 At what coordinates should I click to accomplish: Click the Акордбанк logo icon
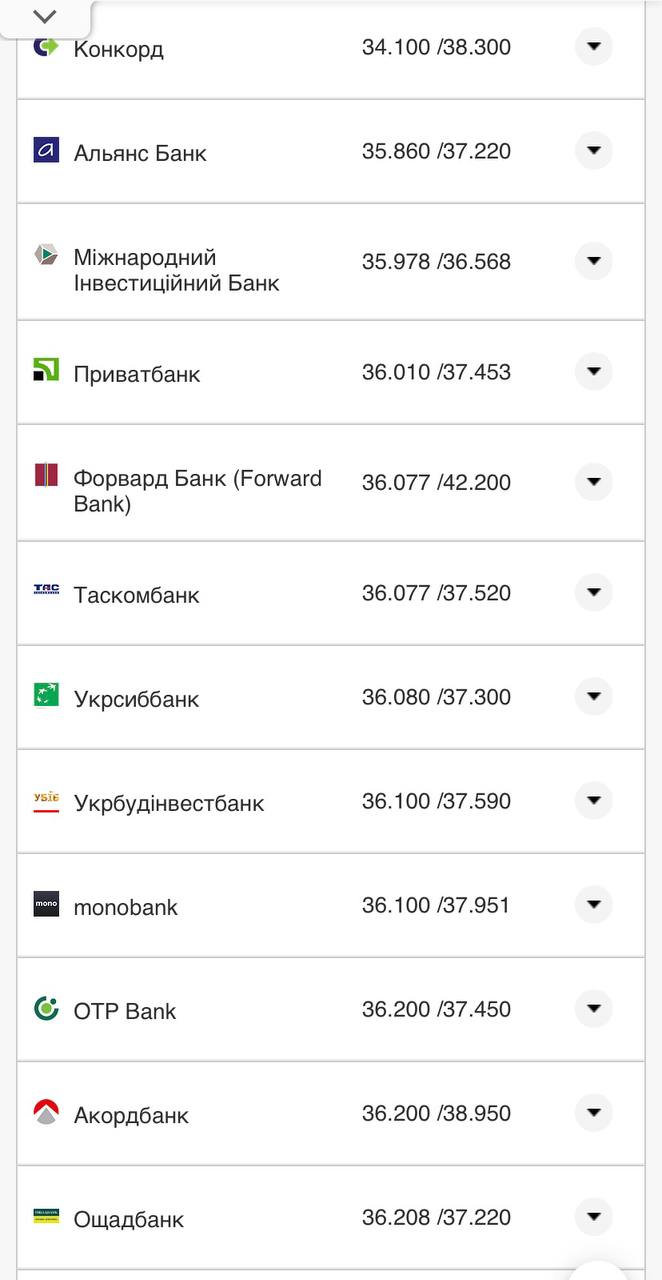point(46,1112)
